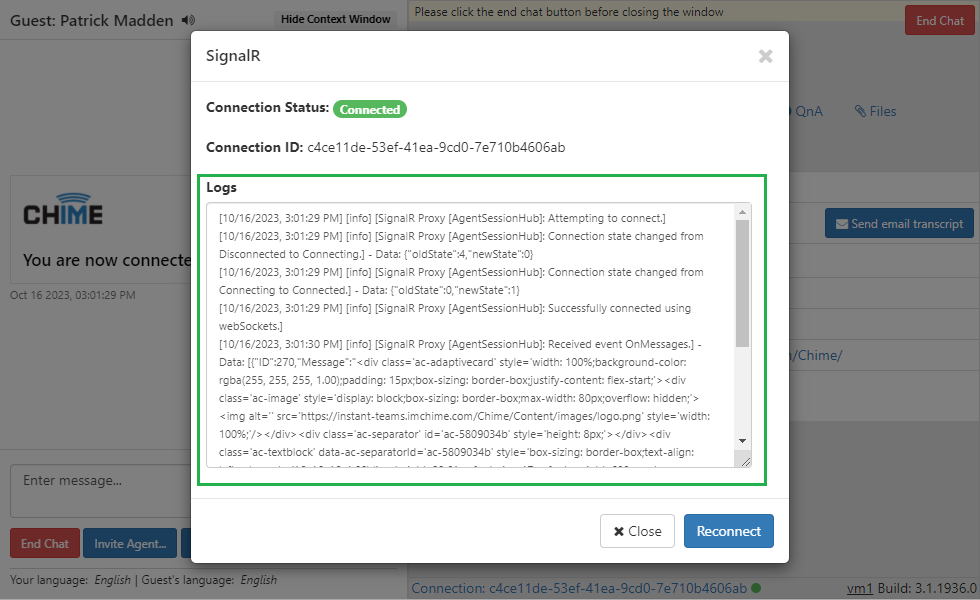This screenshot has height=600, width=980.
Task: Click the Enter message input field
Action: tap(101, 491)
